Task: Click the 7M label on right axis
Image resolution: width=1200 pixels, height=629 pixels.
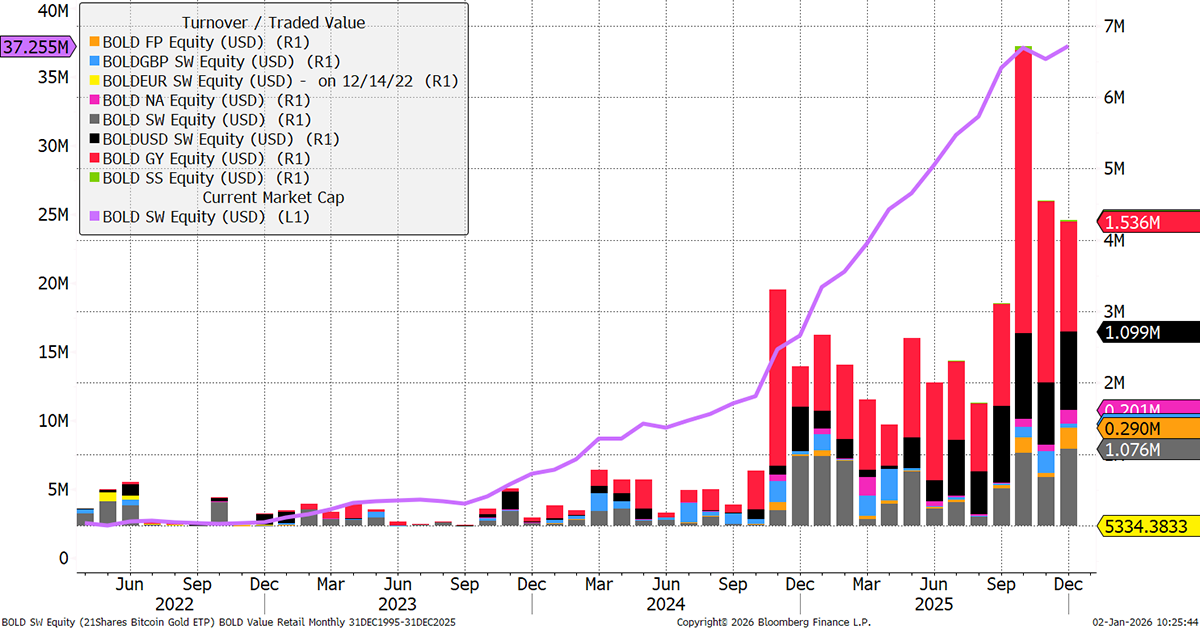Action: click(x=1119, y=27)
